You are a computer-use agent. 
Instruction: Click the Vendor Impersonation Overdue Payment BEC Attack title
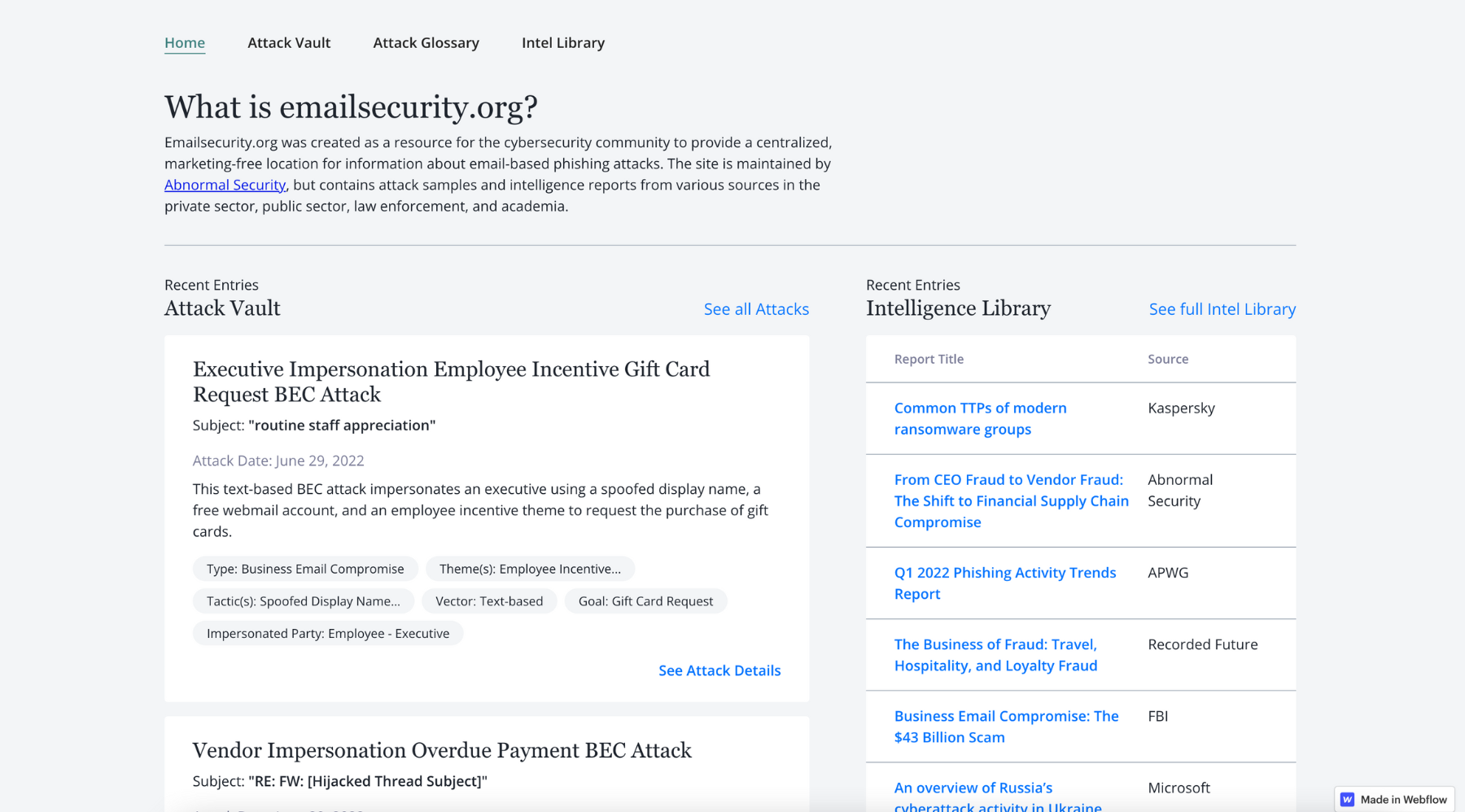click(442, 750)
